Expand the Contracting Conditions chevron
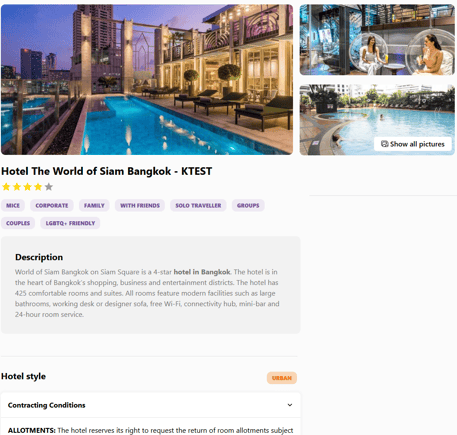This screenshot has height=435, width=457. coord(290,405)
